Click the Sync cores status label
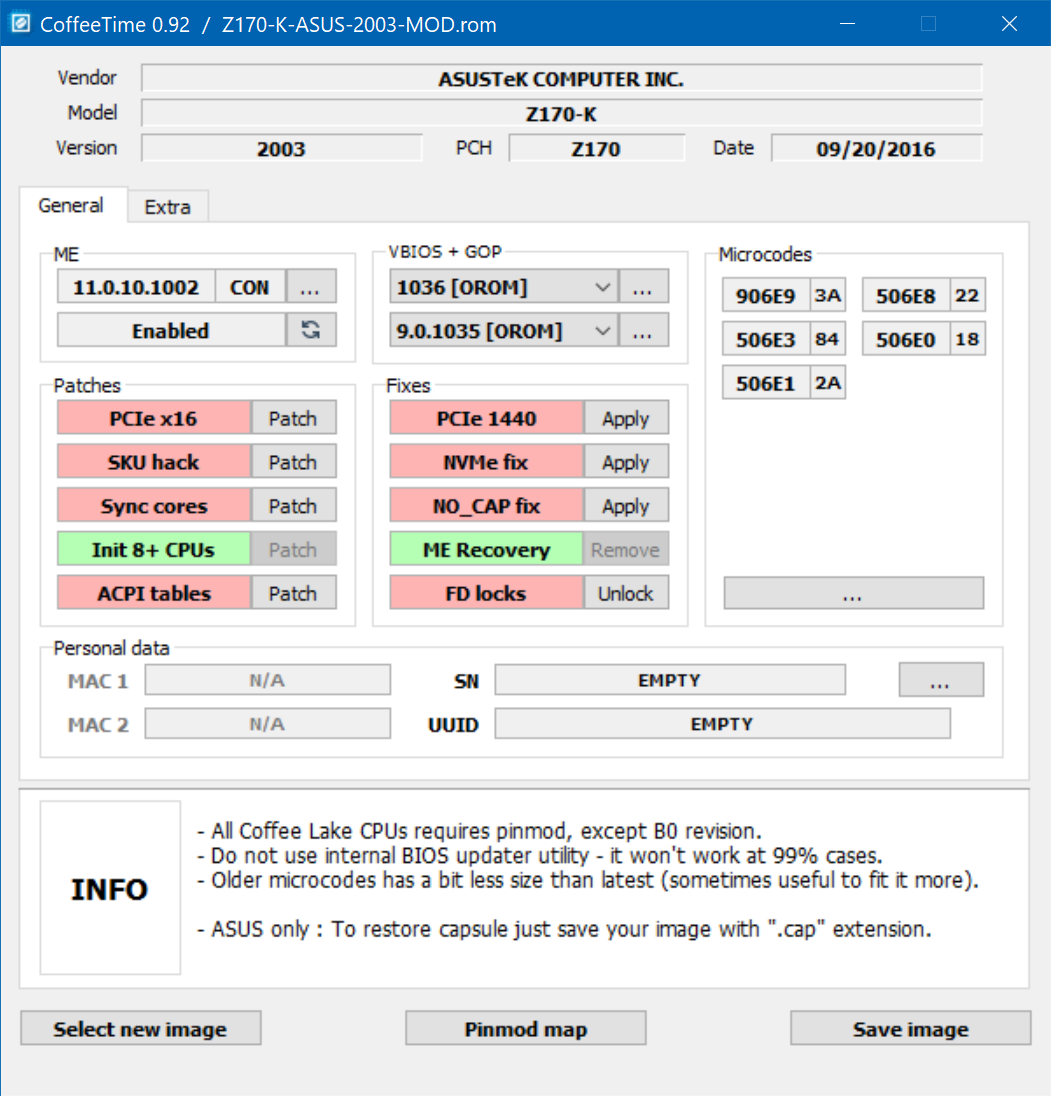This screenshot has width=1051, height=1096. coord(154,506)
